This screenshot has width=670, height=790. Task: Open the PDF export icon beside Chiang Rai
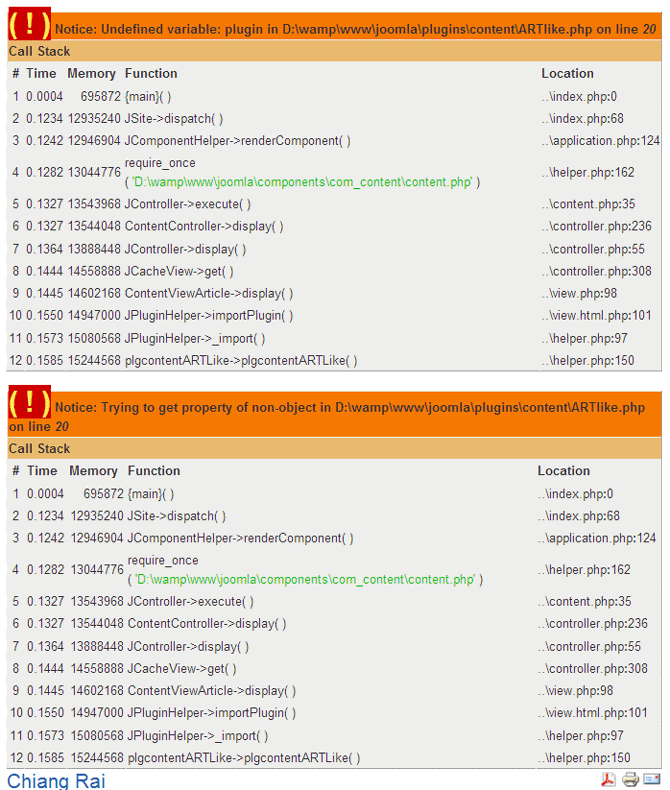coord(609,779)
